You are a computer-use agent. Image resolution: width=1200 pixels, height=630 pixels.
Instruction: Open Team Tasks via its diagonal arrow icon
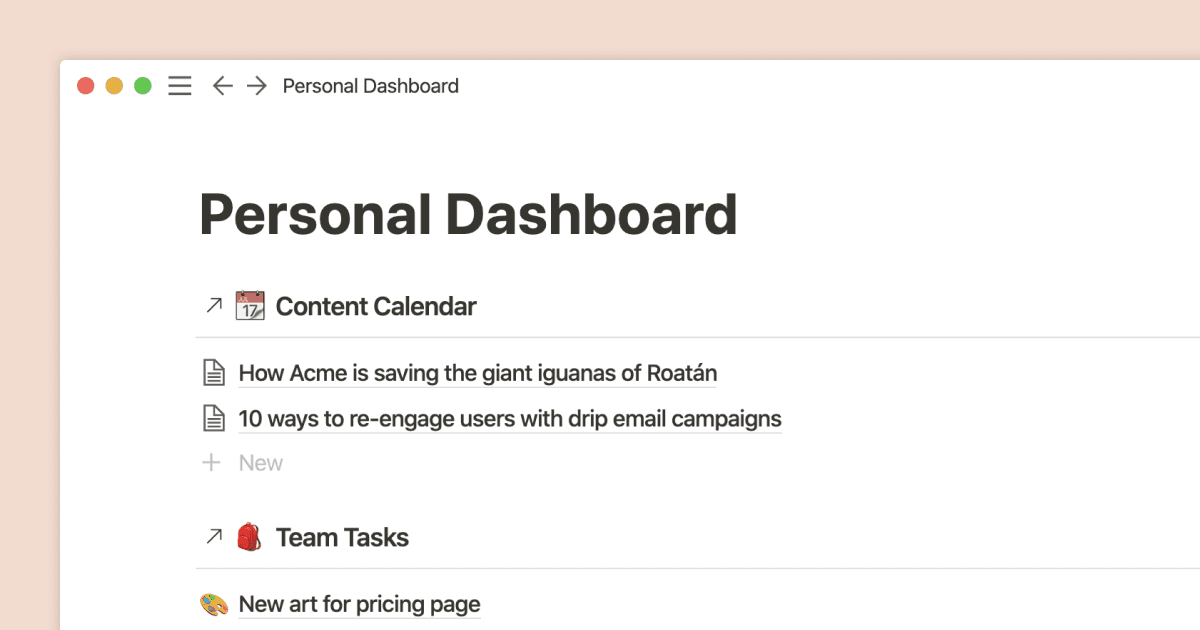point(212,536)
